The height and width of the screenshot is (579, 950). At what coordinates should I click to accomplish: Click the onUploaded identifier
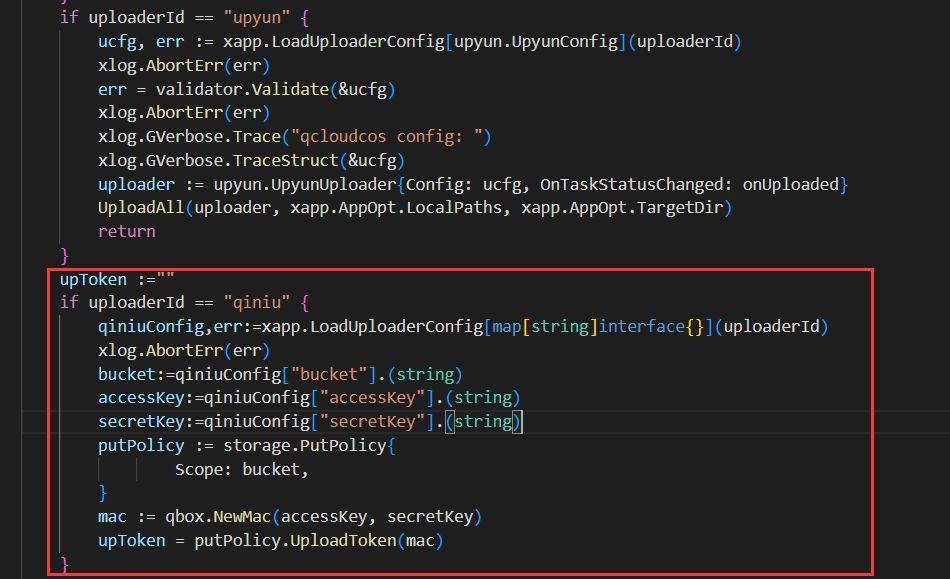pyautogui.click(x=791, y=184)
